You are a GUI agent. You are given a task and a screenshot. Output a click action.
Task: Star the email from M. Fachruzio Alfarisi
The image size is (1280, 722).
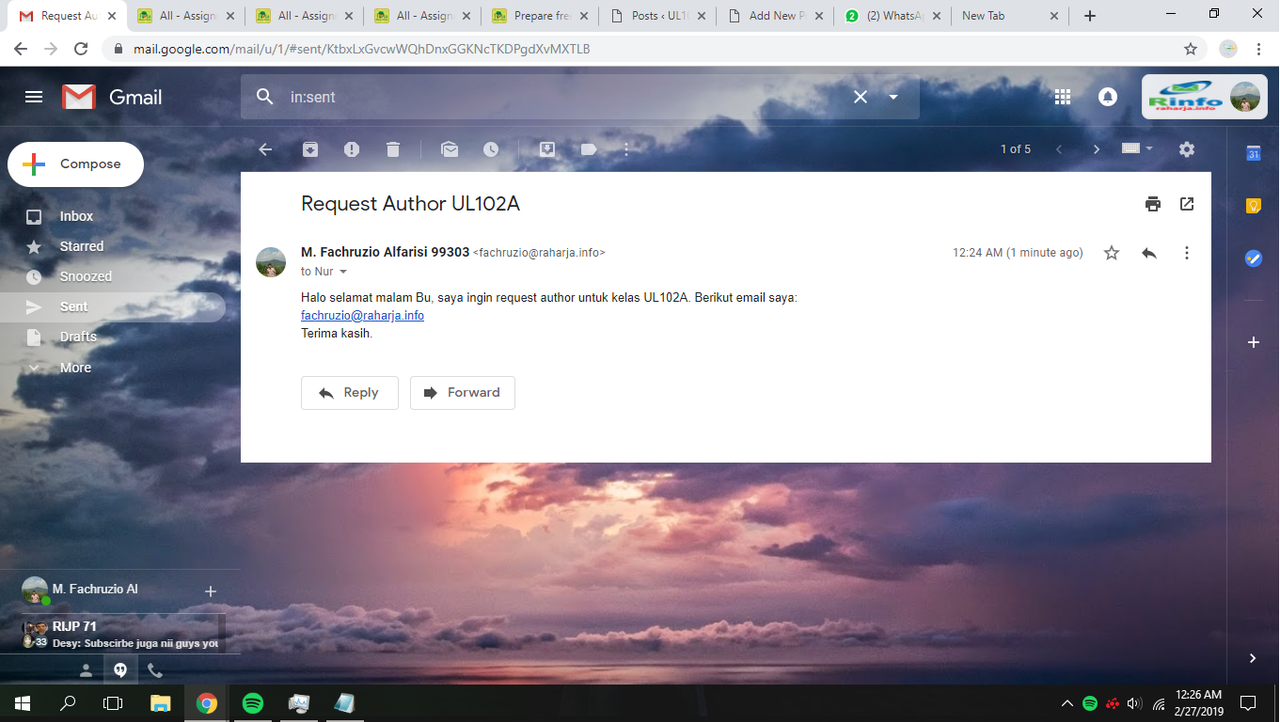click(1110, 253)
